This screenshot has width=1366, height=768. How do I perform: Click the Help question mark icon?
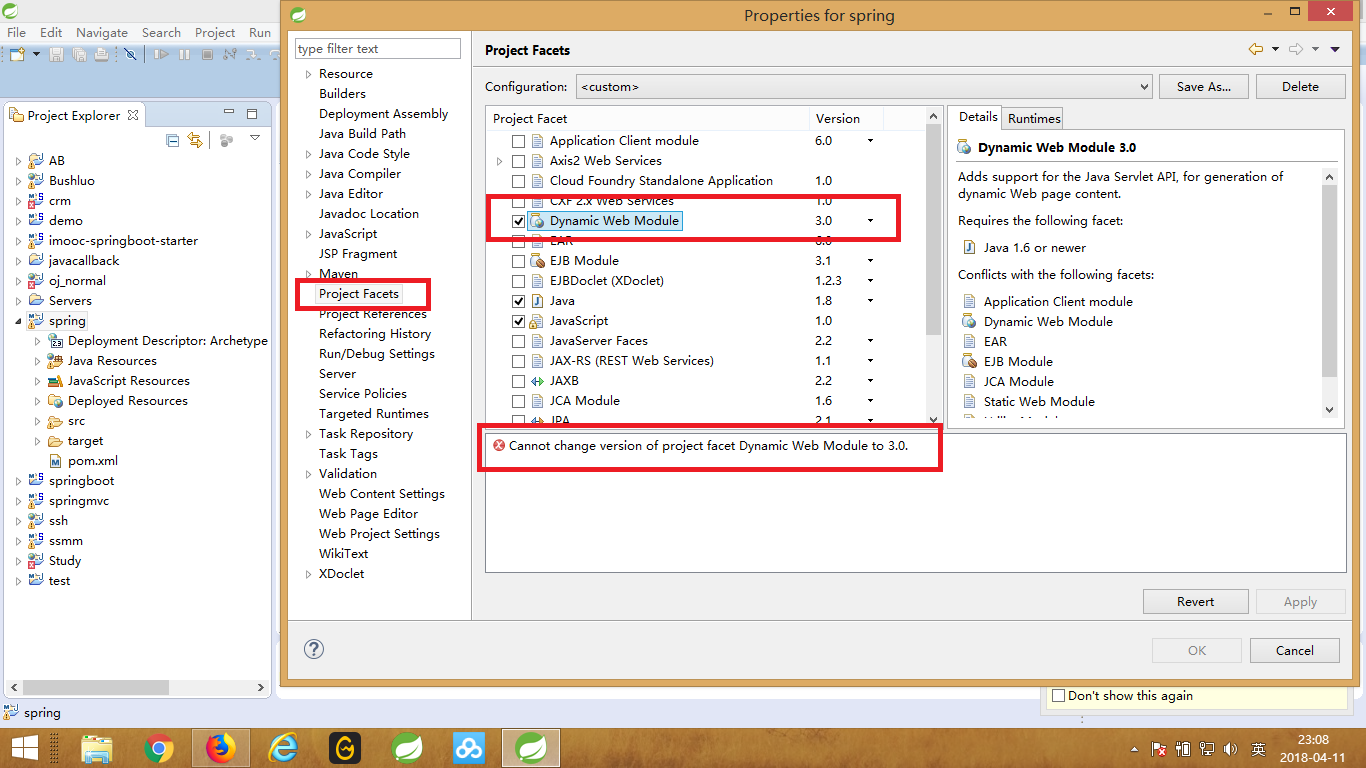point(314,649)
